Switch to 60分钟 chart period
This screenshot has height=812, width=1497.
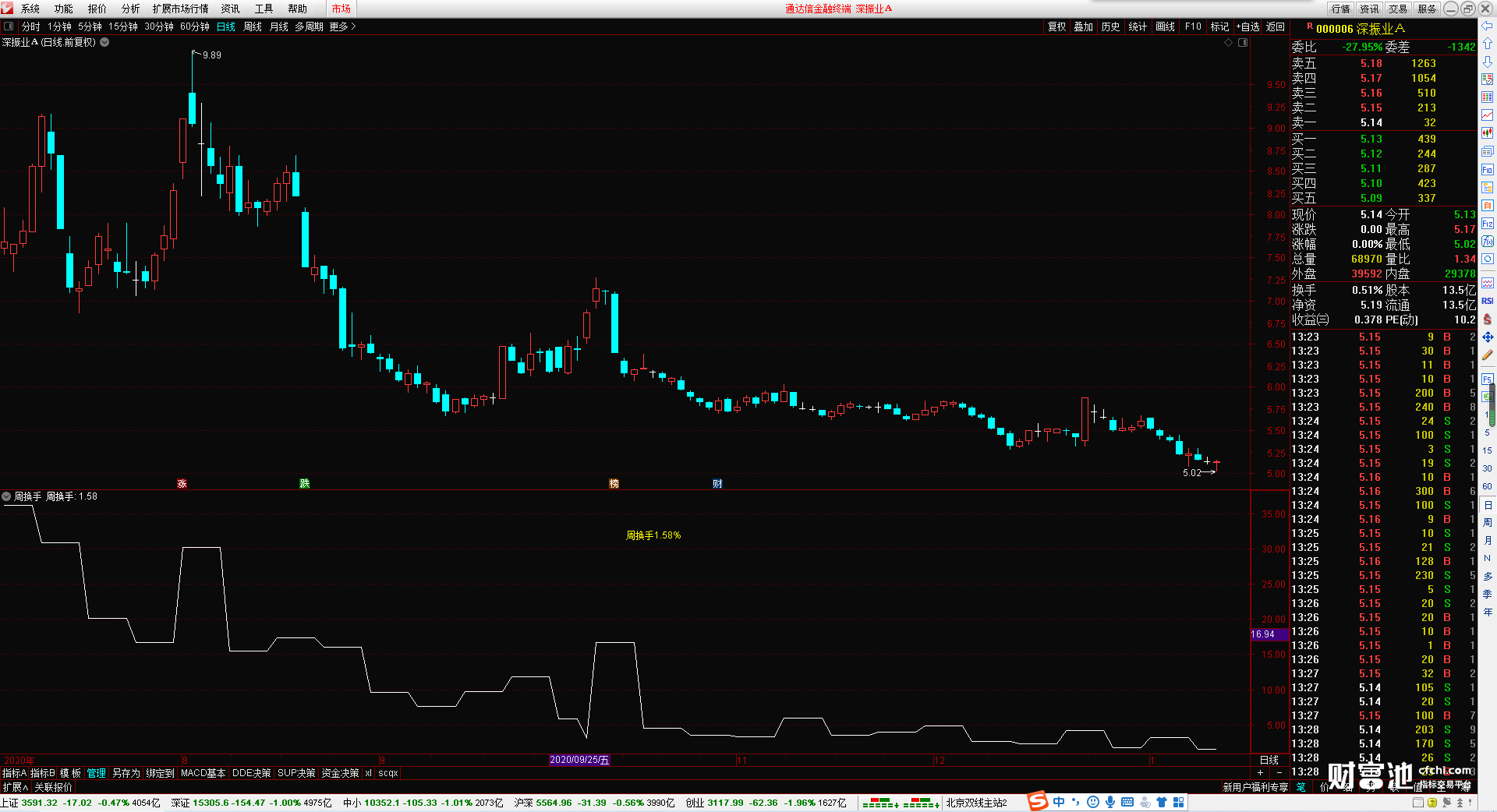[x=195, y=26]
